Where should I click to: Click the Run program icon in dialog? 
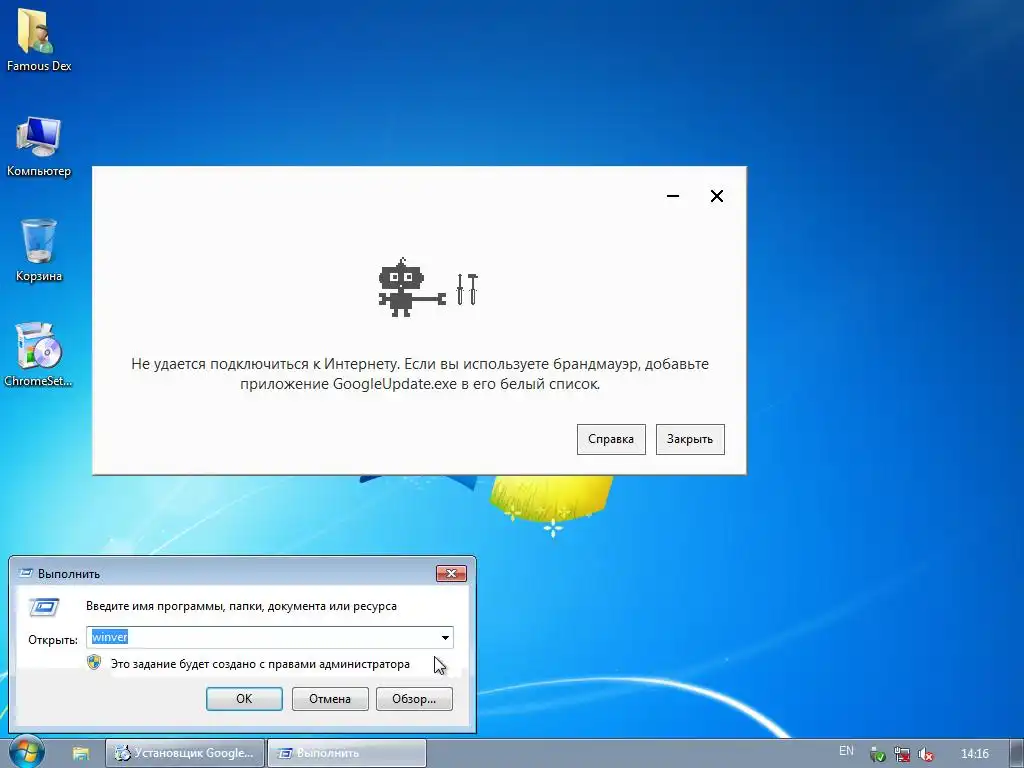(44, 607)
